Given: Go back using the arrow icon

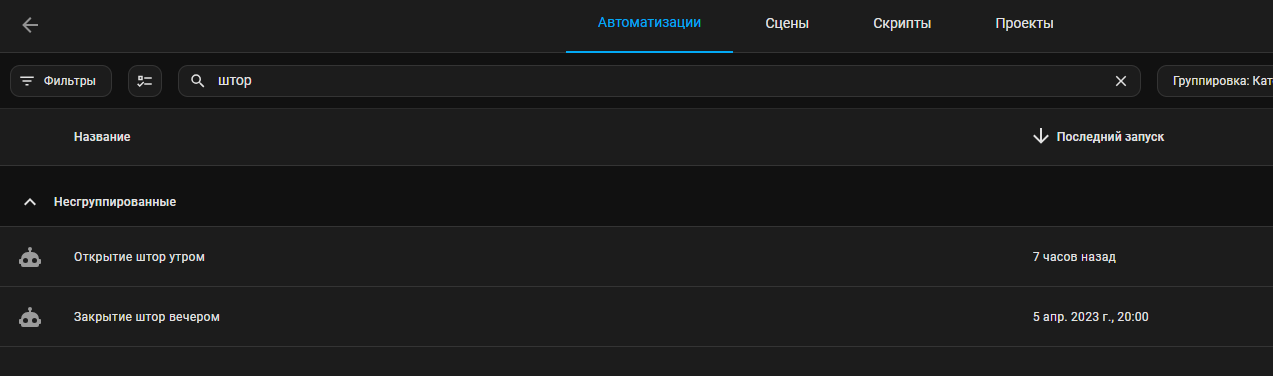Looking at the screenshot, I should 30,25.
